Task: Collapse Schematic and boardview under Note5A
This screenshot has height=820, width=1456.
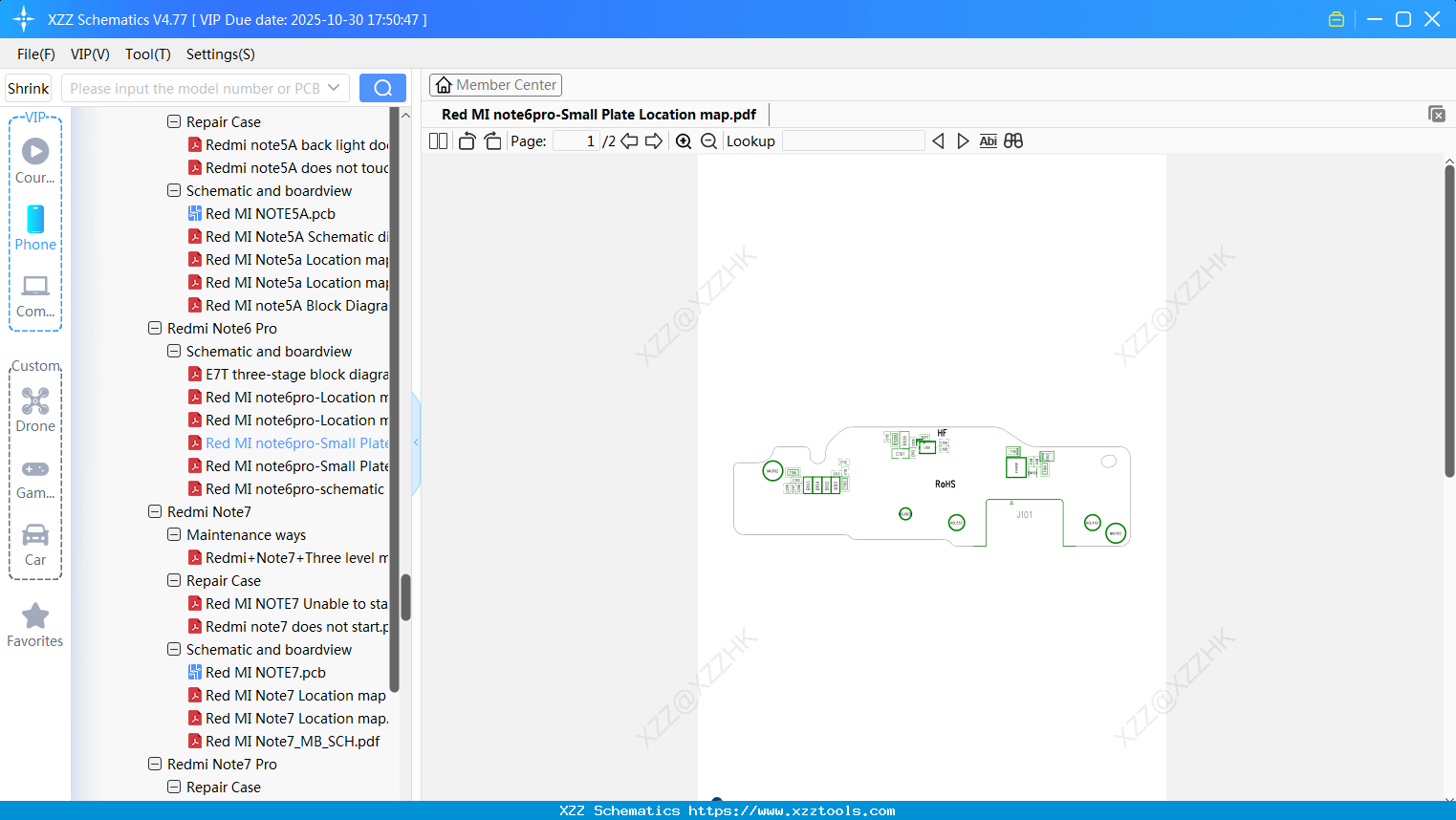Action: 174,191
